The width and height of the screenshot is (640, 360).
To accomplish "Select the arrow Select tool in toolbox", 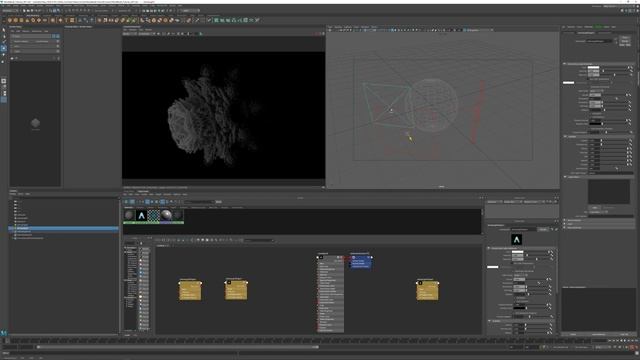I will (x=4, y=30).
